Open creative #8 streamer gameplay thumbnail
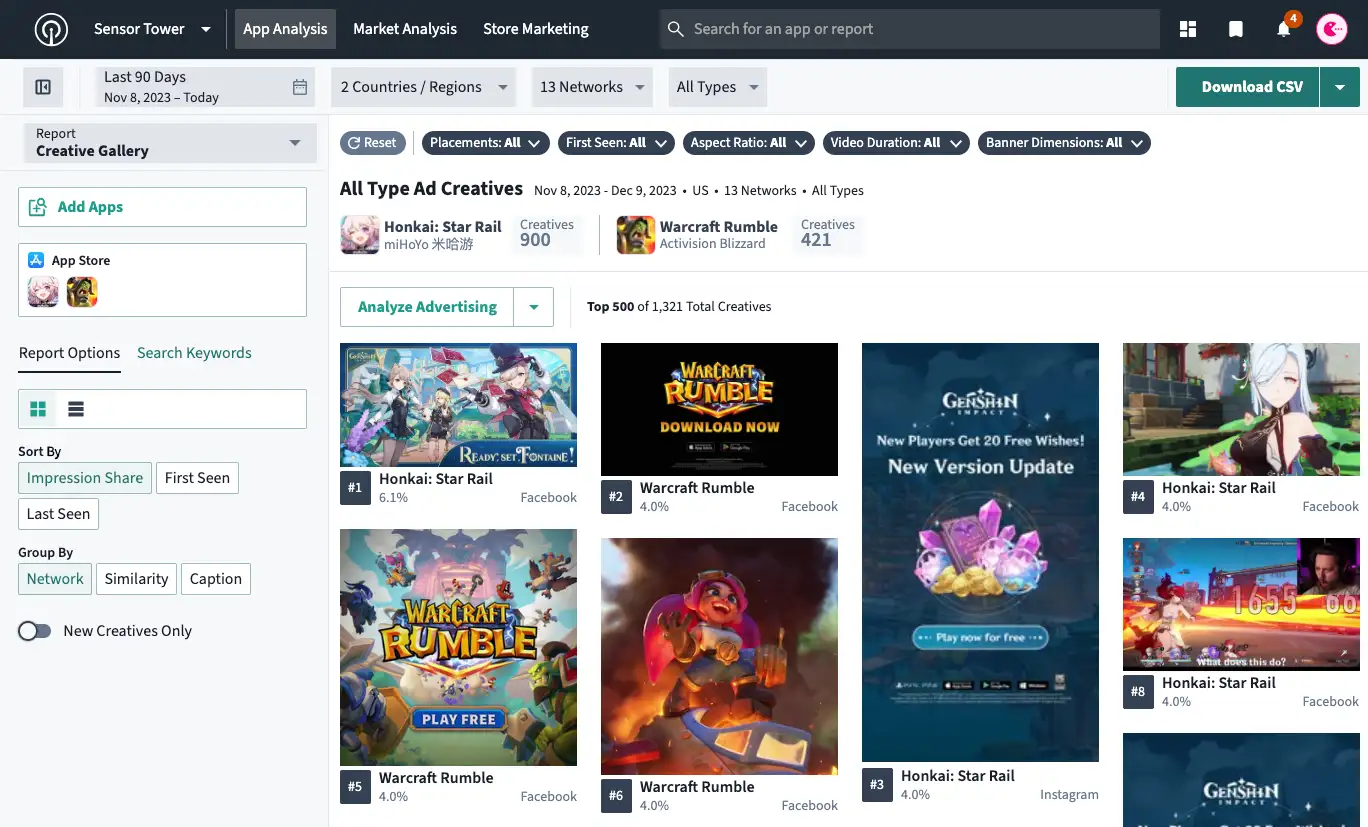This screenshot has height=827, width=1368. coord(1241,604)
